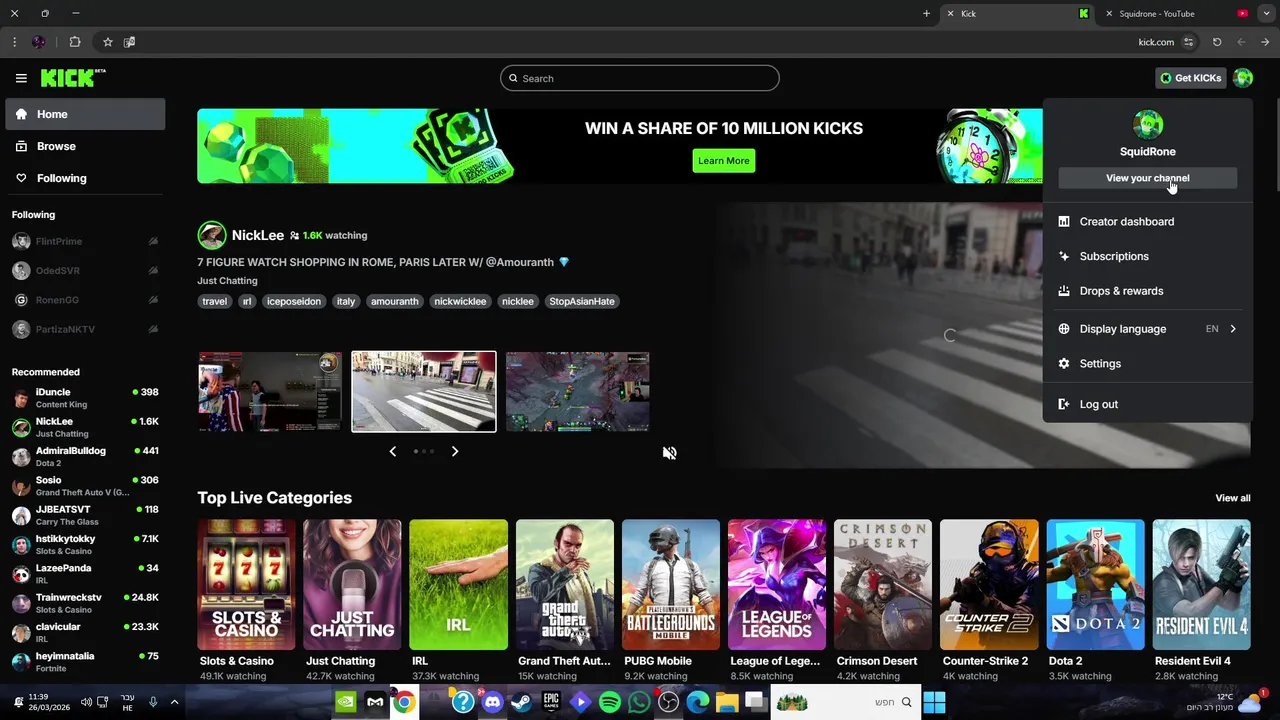Screen dimensions: 1280x720
Task: Toggle notifications for PartizaNKTV
Action: click(x=153, y=330)
